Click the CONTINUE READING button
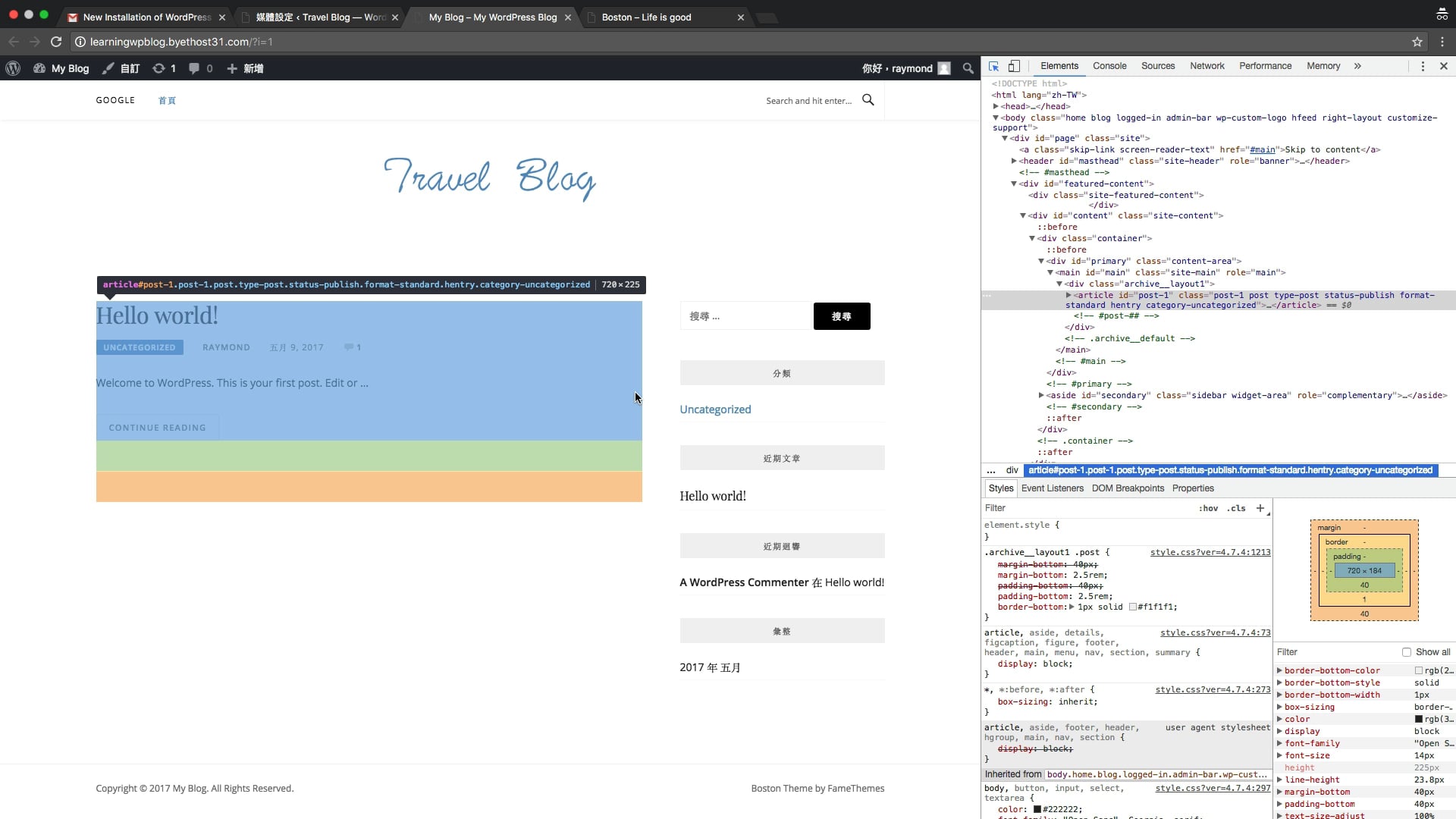The width and height of the screenshot is (1456, 819). point(157,428)
